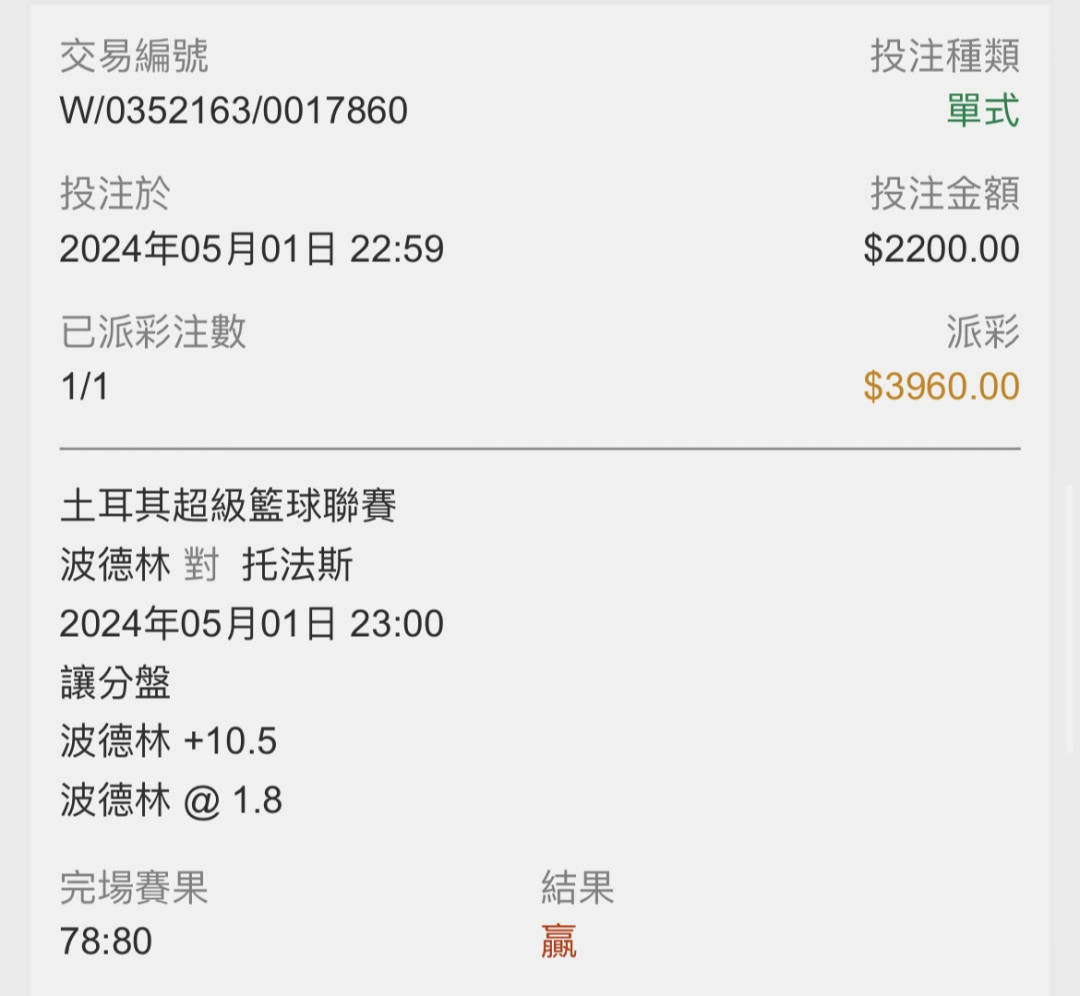Click the payout amount $3960.00
The image size is (1080, 996).
click(x=942, y=386)
